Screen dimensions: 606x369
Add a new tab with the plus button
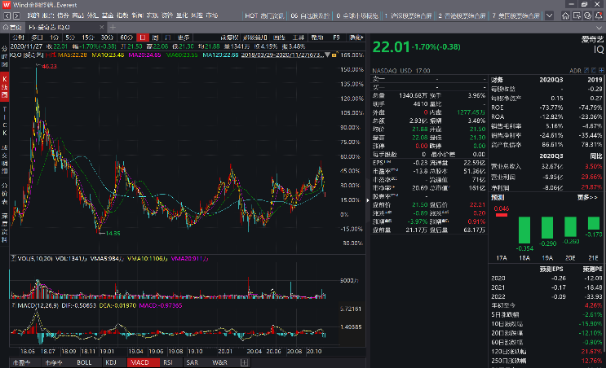click(113, 27)
